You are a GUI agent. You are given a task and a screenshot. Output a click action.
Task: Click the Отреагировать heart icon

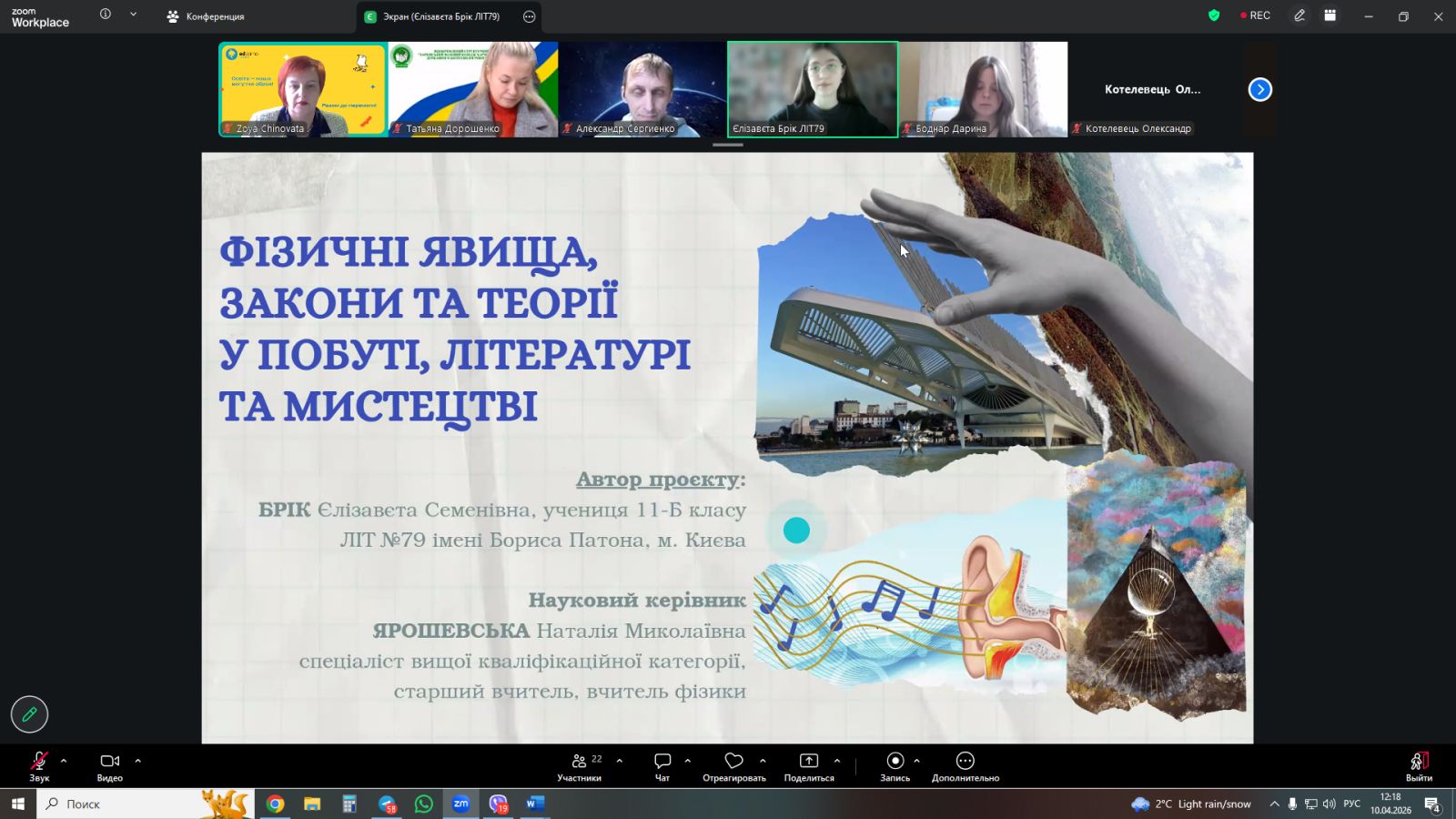[x=733, y=762]
